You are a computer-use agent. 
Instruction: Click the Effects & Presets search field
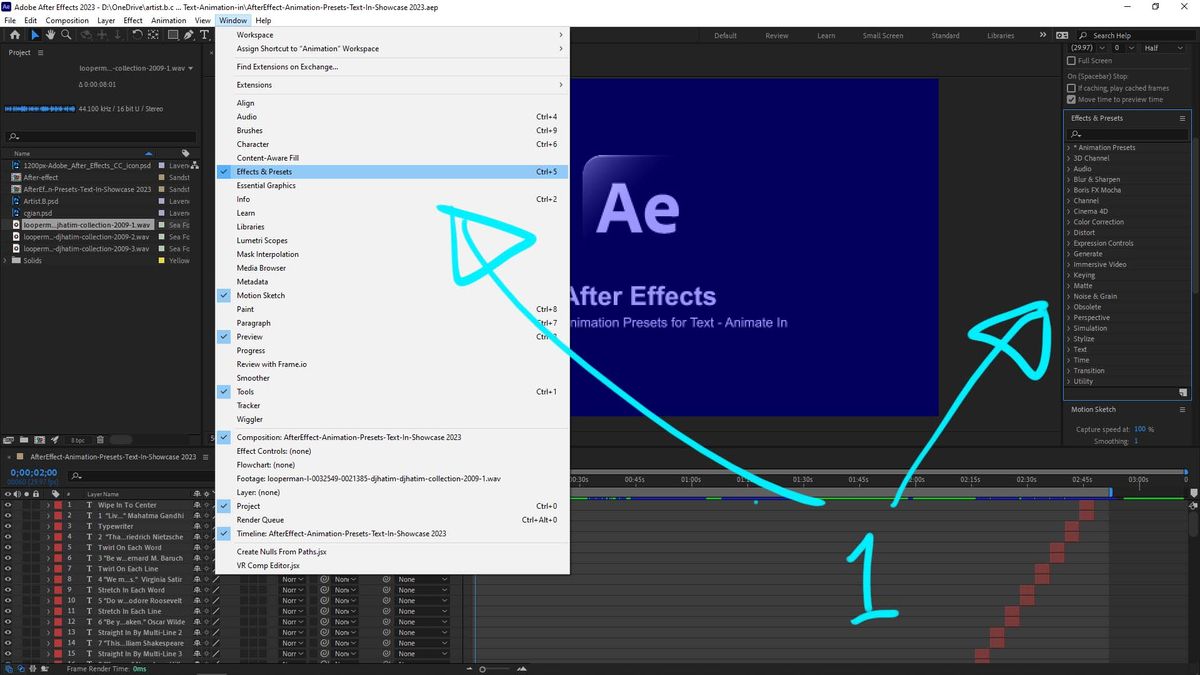1127,134
